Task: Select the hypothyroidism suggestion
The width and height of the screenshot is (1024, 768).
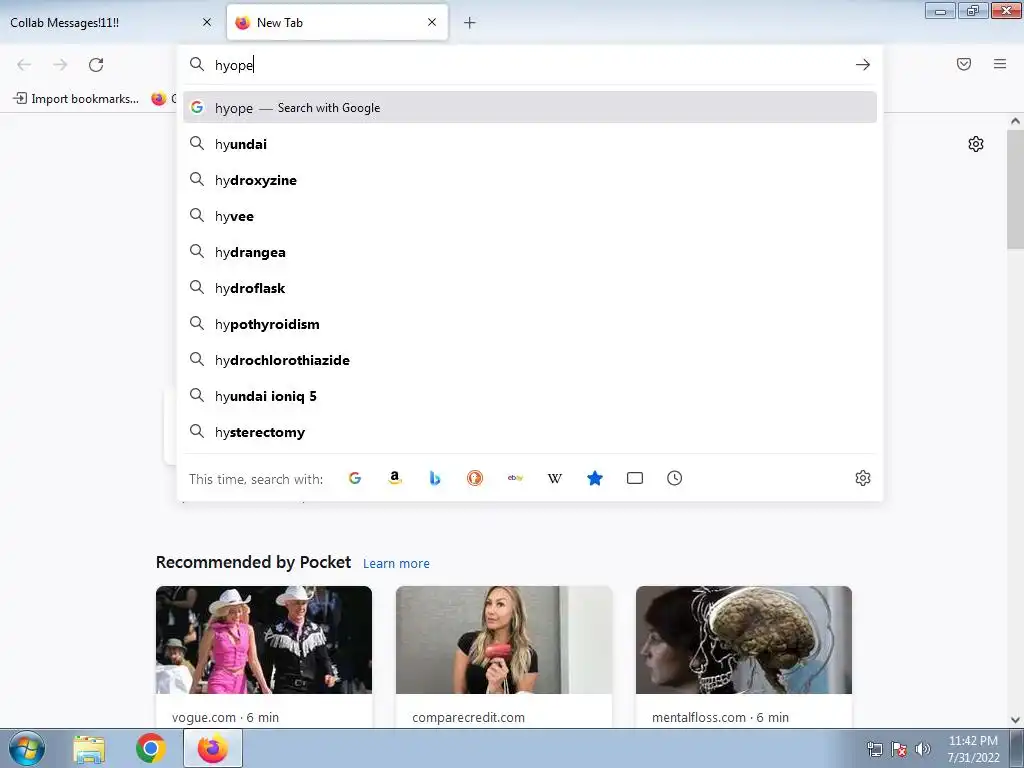Action: coord(530,324)
